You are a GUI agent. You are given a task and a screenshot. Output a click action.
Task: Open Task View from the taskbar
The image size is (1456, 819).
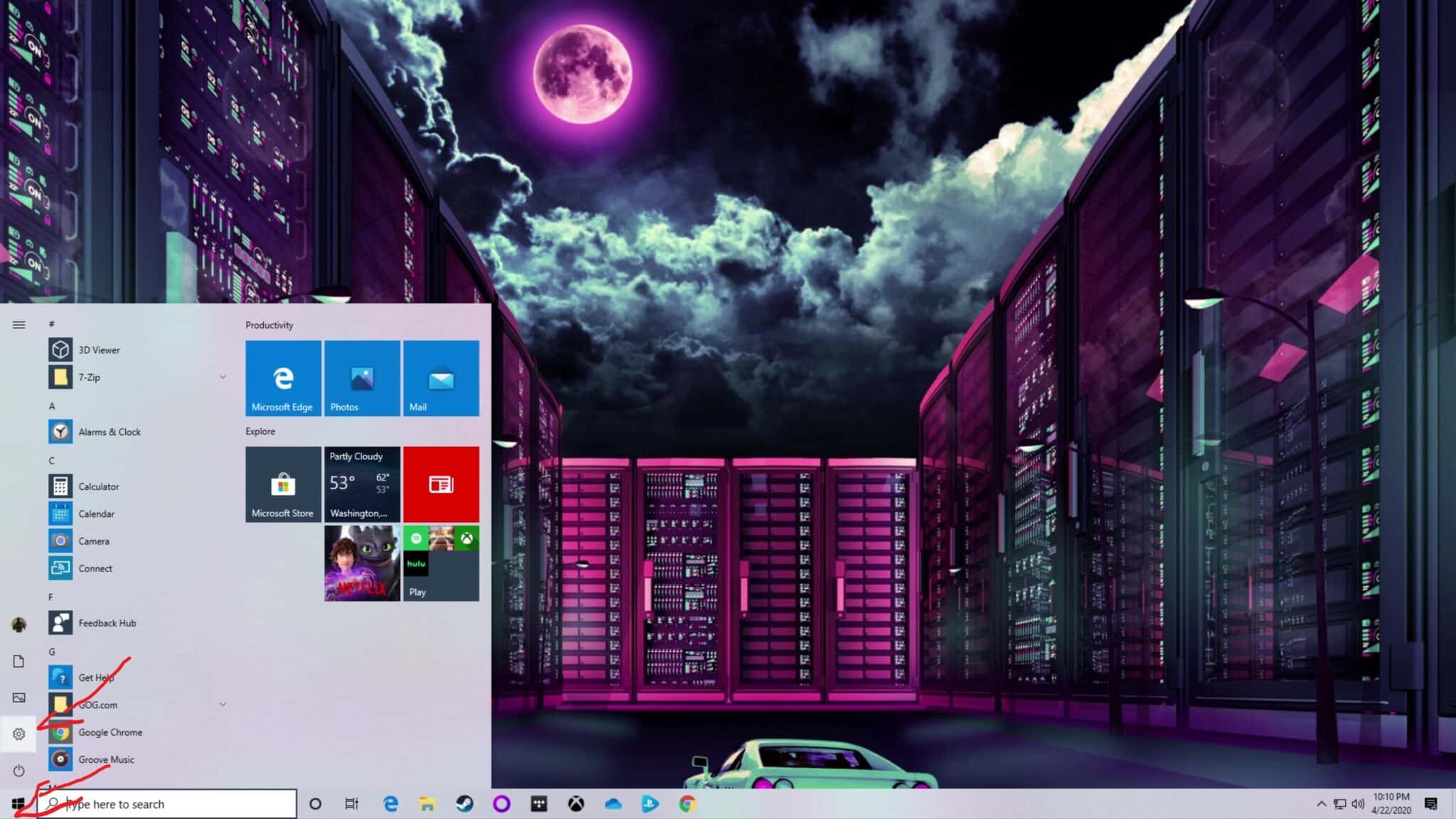point(351,803)
